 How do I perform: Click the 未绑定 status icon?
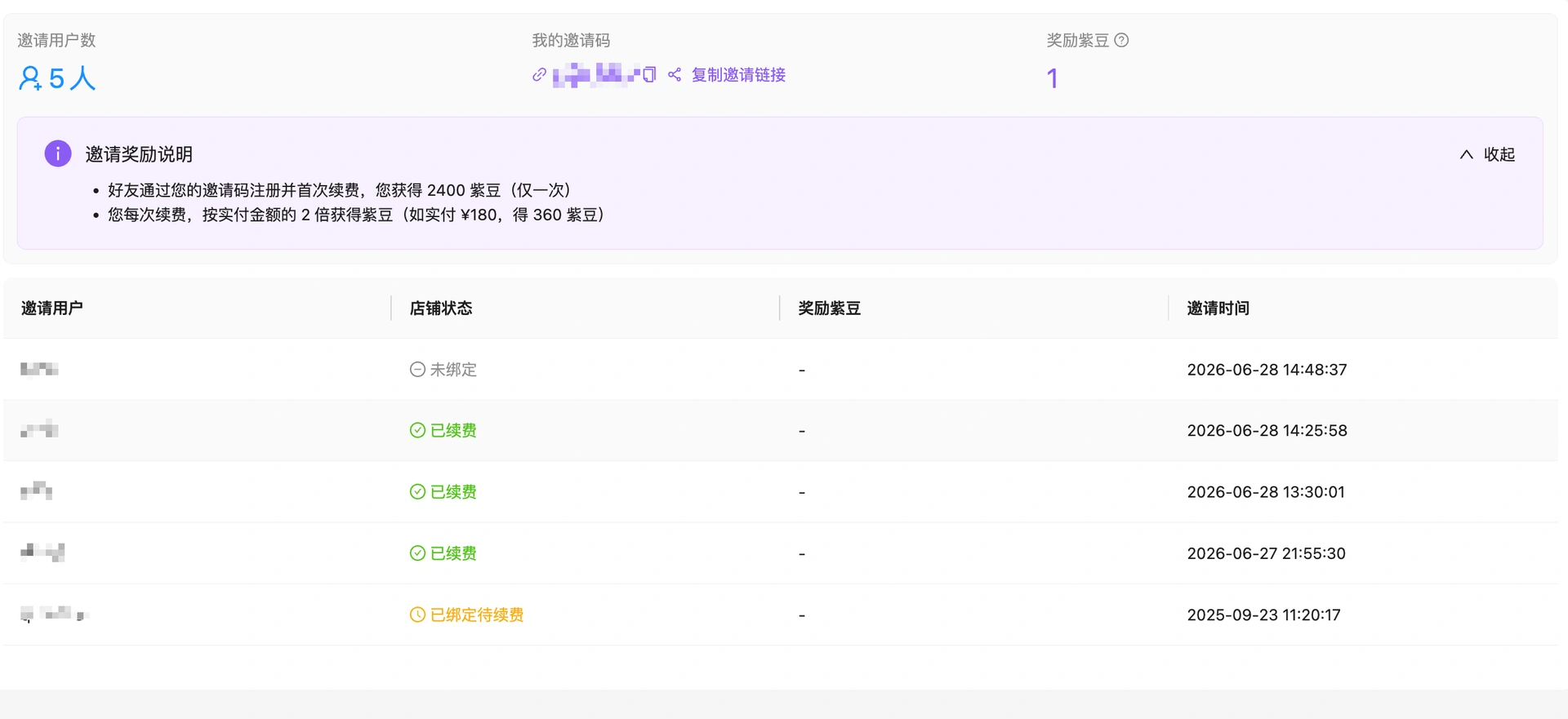[x=417, y=370]
